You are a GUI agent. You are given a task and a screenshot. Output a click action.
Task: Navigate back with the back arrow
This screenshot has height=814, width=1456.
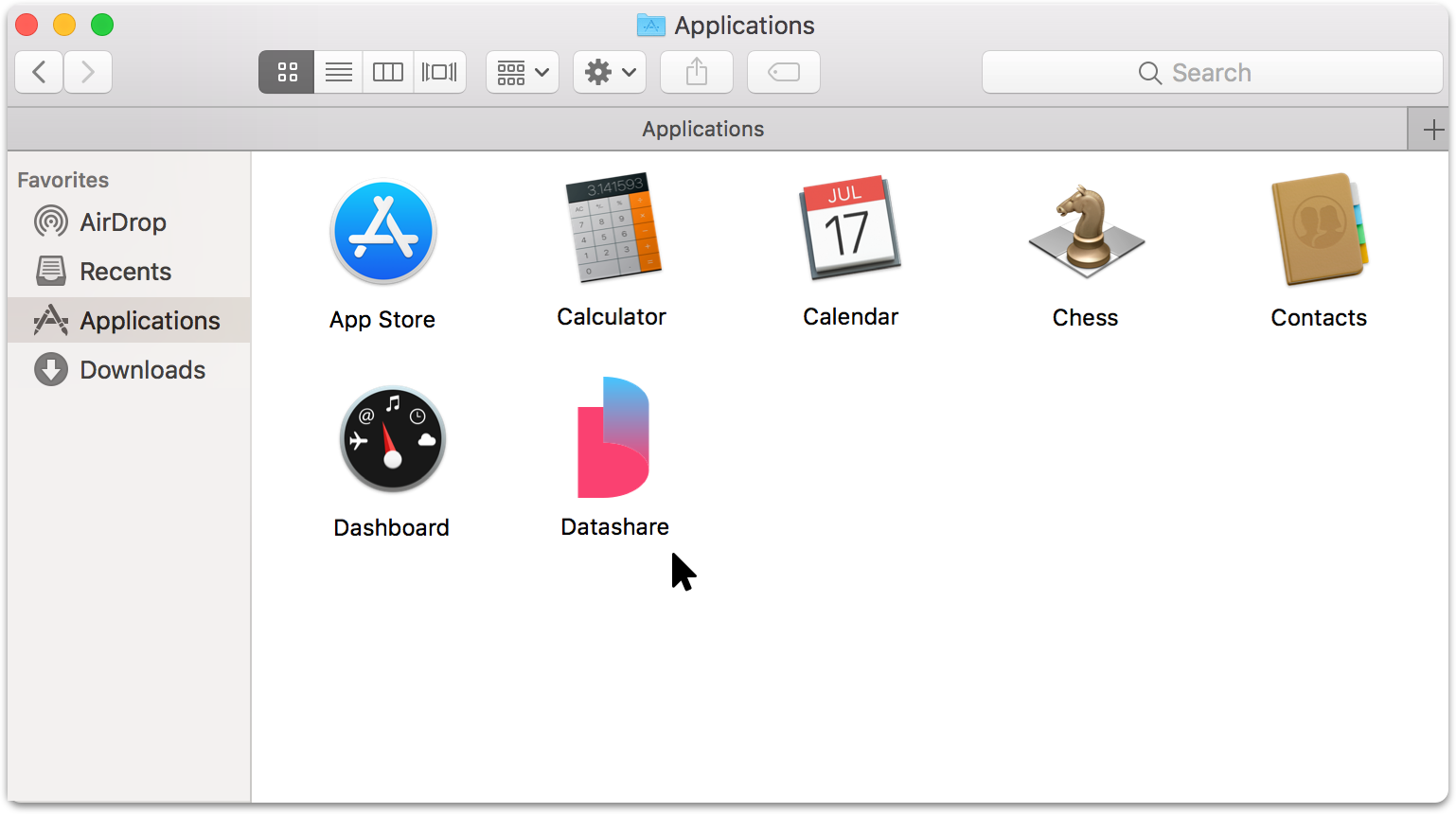[x=39, y=72]
